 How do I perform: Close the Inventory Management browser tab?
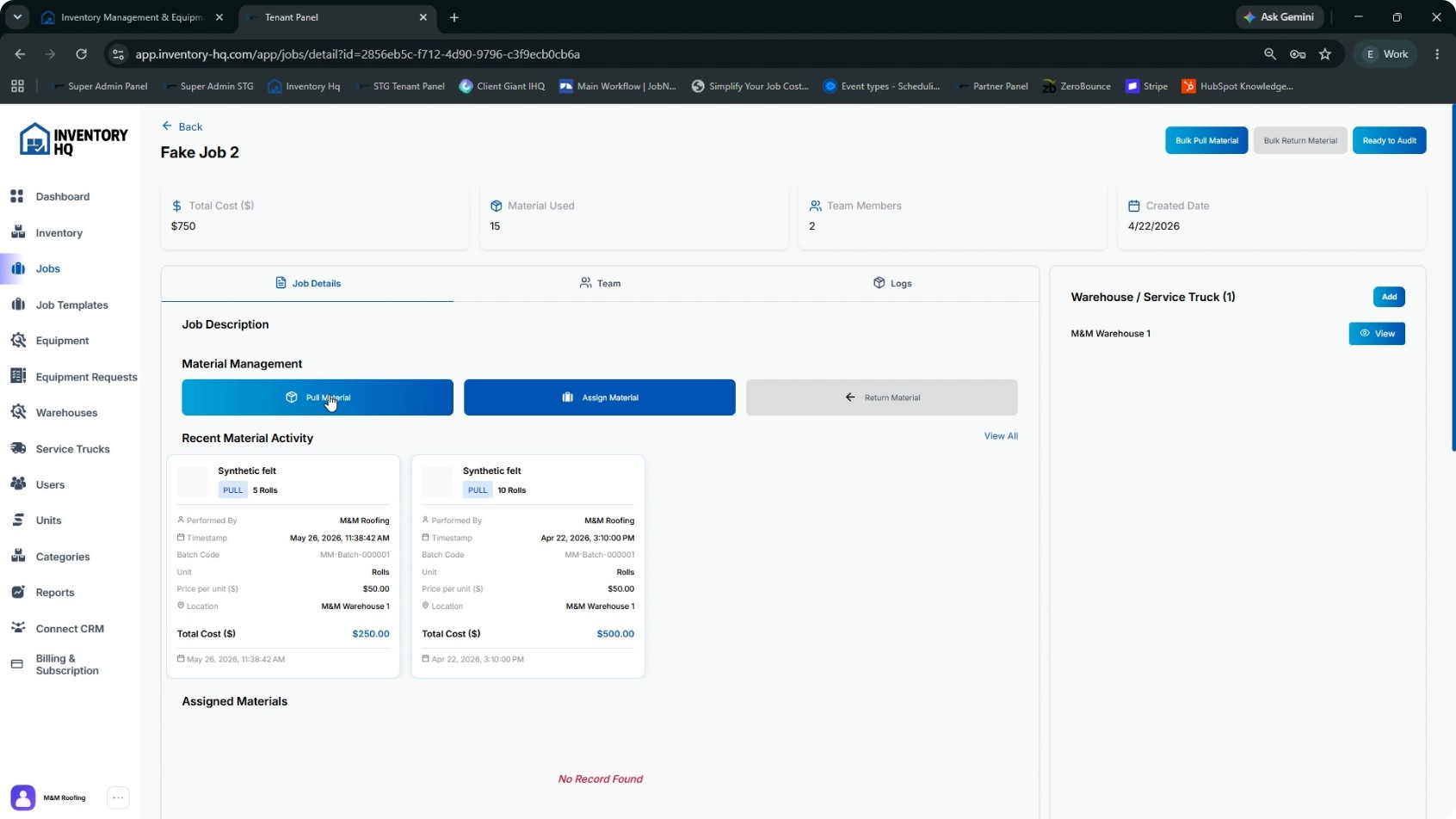219,17
